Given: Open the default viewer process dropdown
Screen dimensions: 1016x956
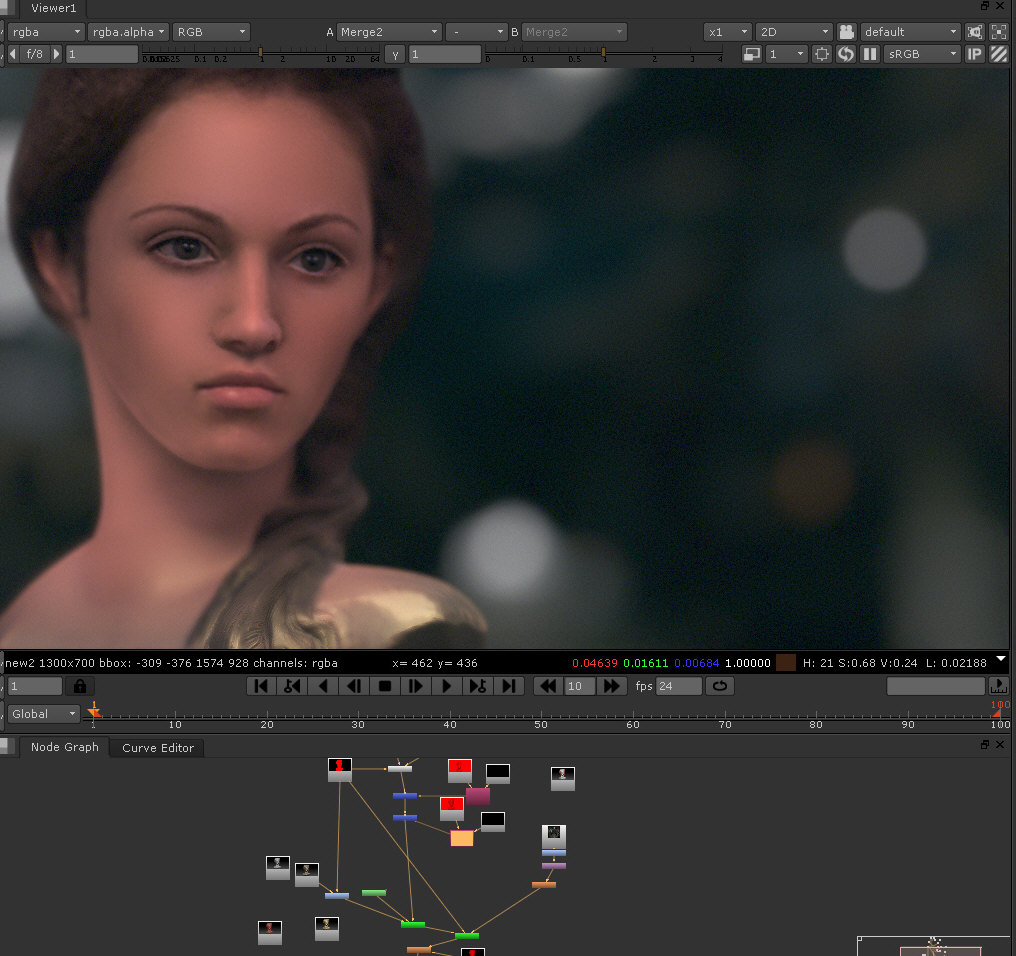Looking at the screenshot, I should [910, 31].
